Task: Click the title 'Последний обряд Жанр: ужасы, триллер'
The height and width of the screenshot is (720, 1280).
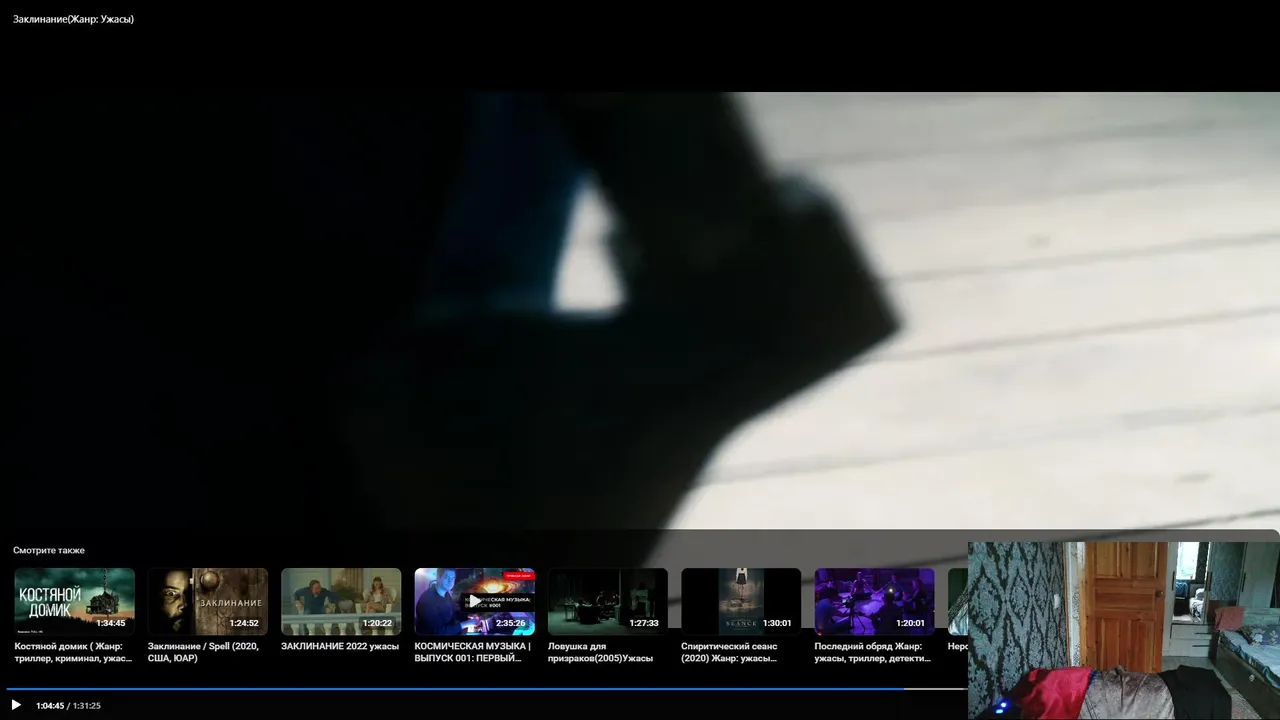Action: [872, 652]
